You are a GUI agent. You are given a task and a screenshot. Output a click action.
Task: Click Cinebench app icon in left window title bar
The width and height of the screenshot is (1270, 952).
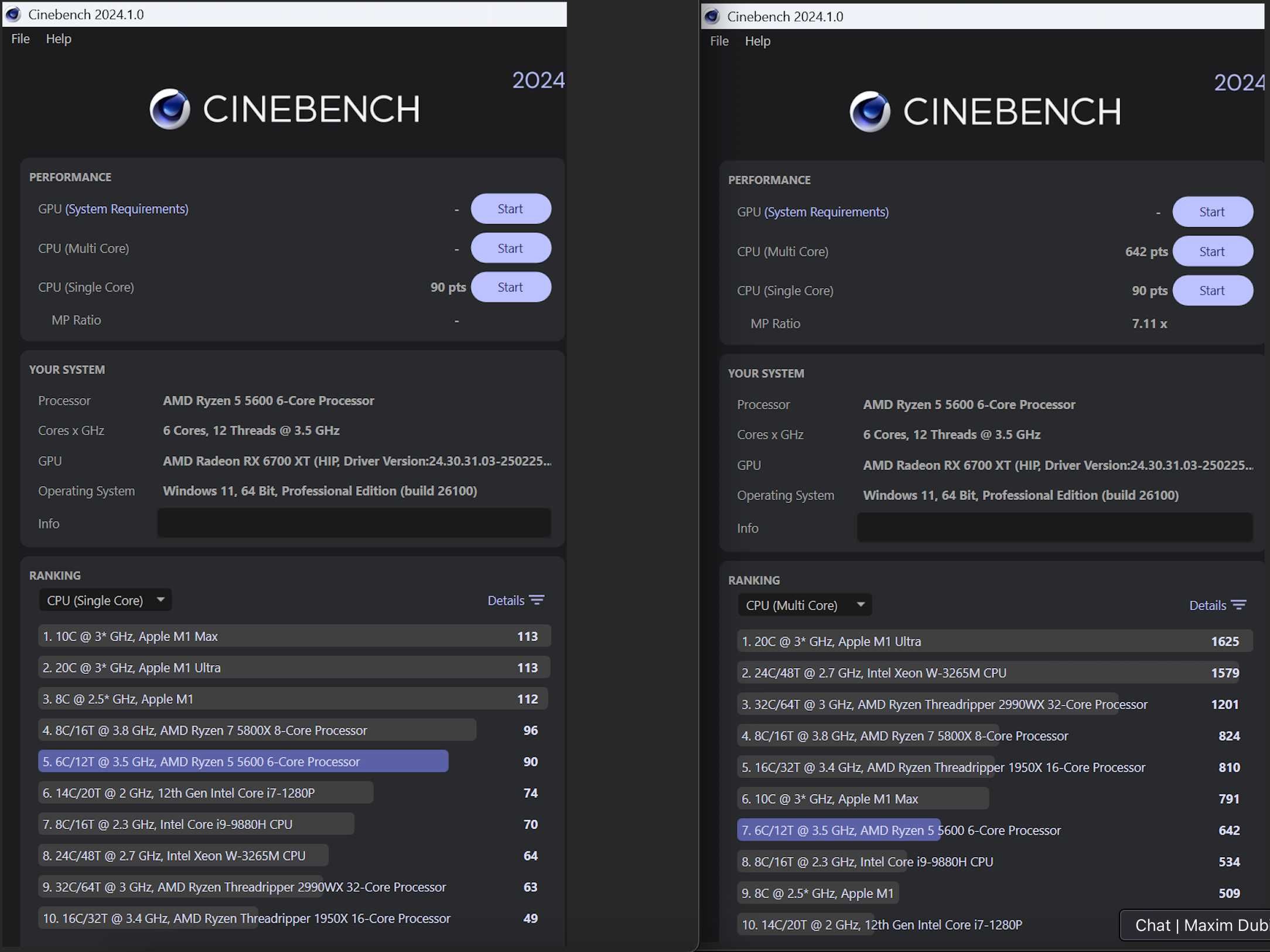pos(13,14)
